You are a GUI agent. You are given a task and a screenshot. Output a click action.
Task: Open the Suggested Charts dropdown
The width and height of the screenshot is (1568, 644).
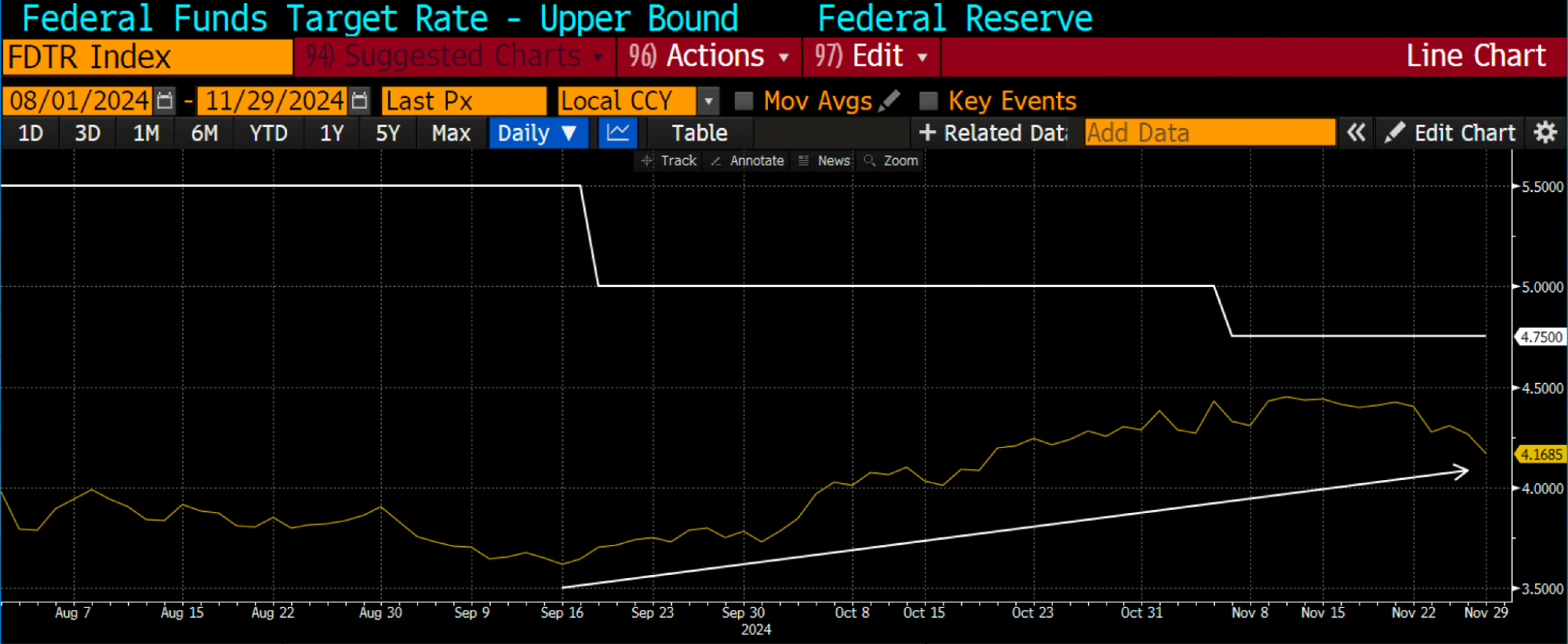pos(455,56)
